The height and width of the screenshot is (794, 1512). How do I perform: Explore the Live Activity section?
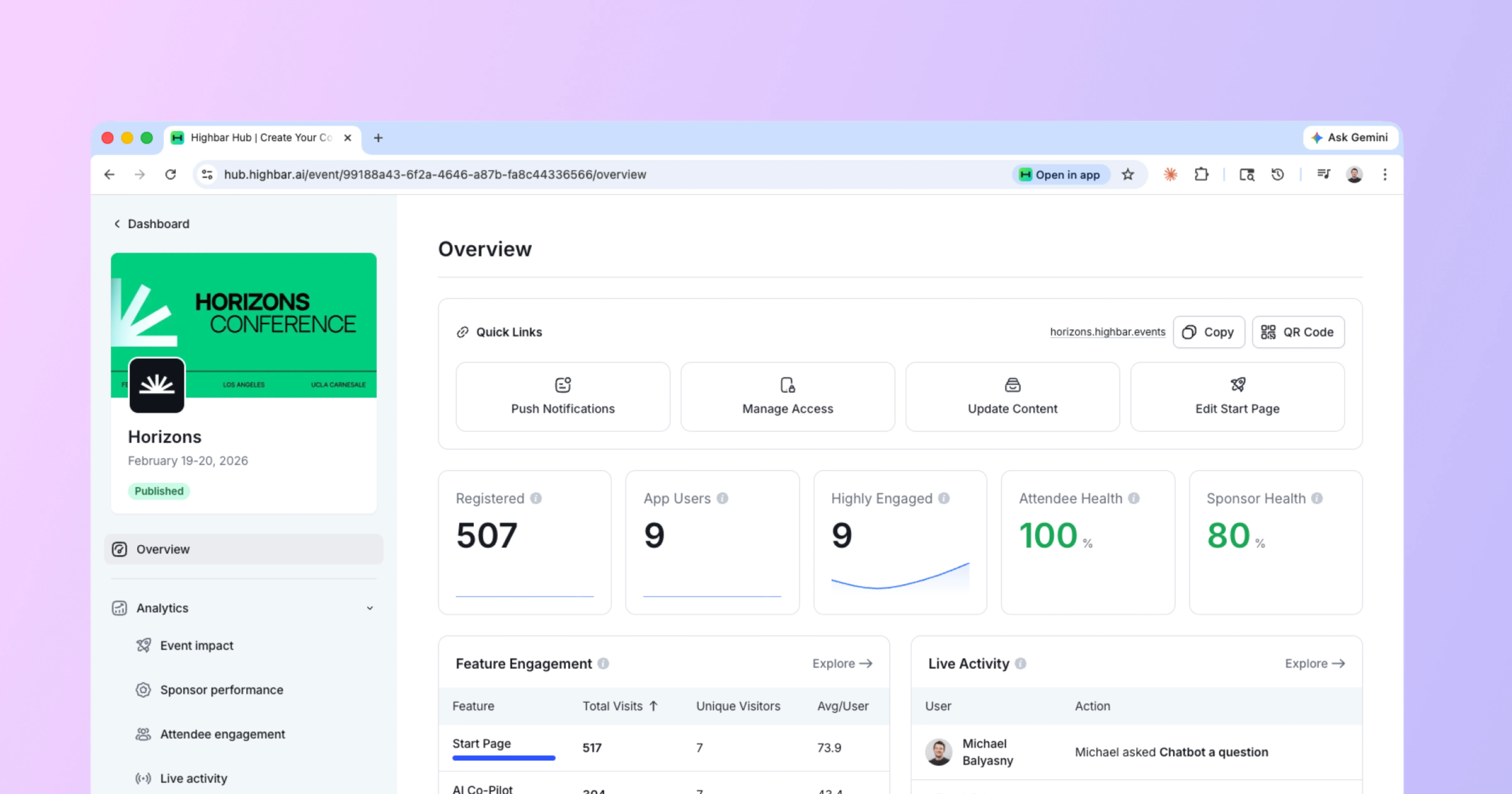(x=1314, y=663)
